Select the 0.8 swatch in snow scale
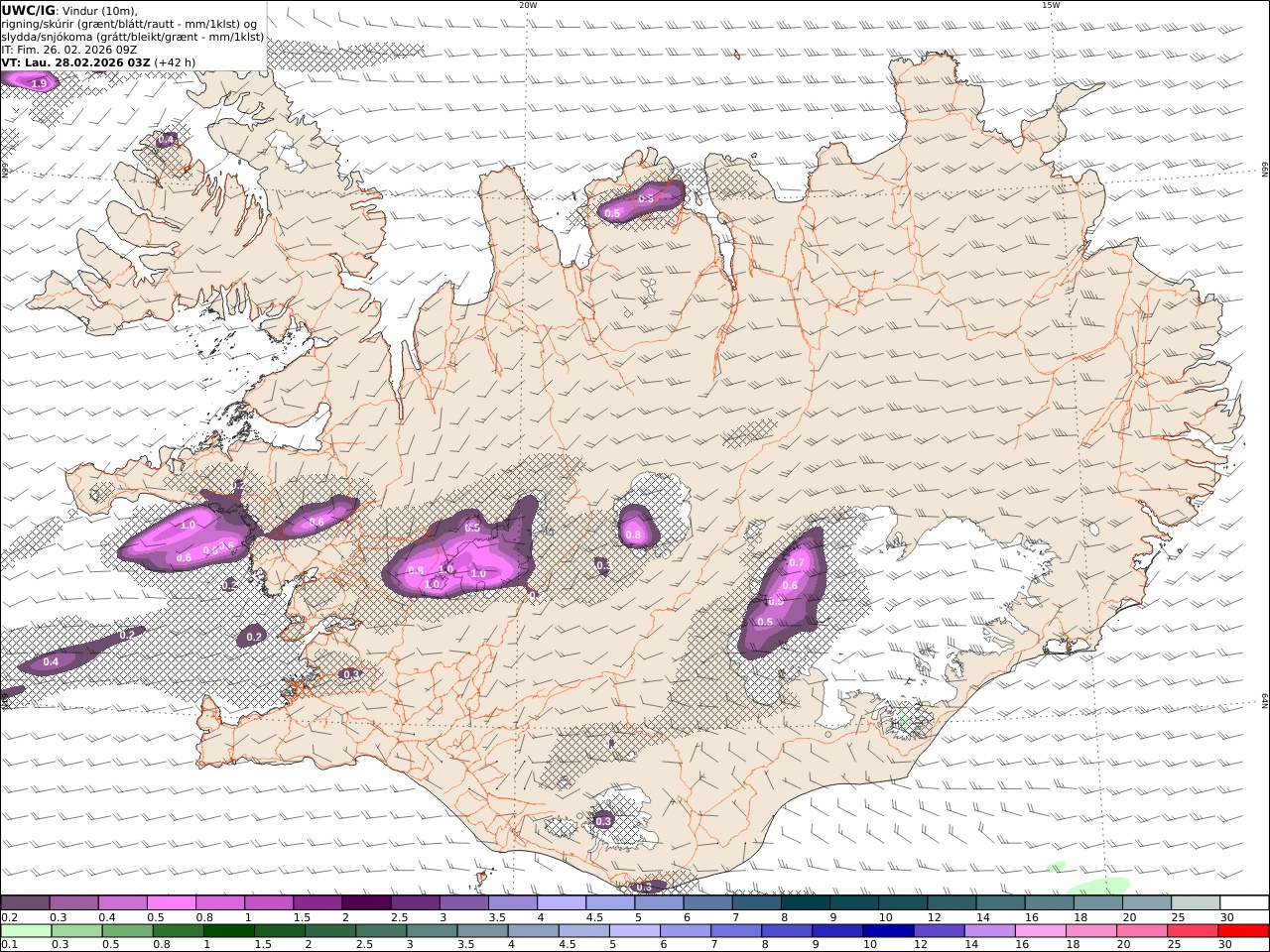 [x=219, y=902]
